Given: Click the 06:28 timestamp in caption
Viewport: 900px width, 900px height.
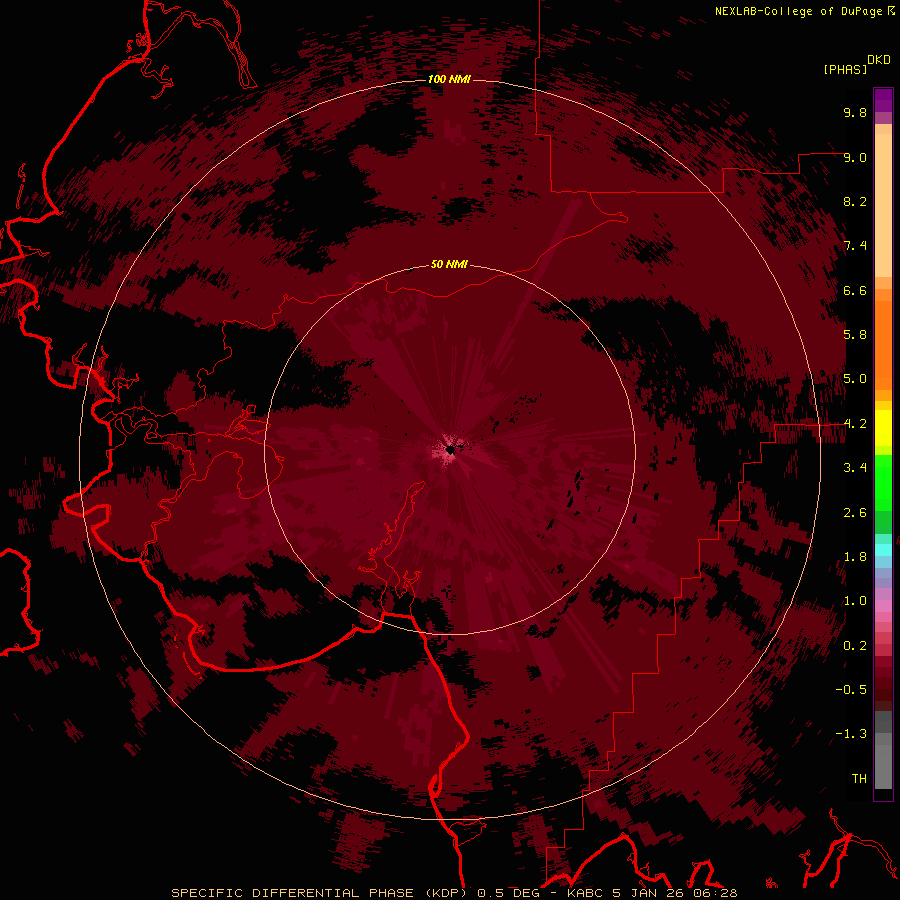Looking at the screenshot, I should tap(715, 893).
